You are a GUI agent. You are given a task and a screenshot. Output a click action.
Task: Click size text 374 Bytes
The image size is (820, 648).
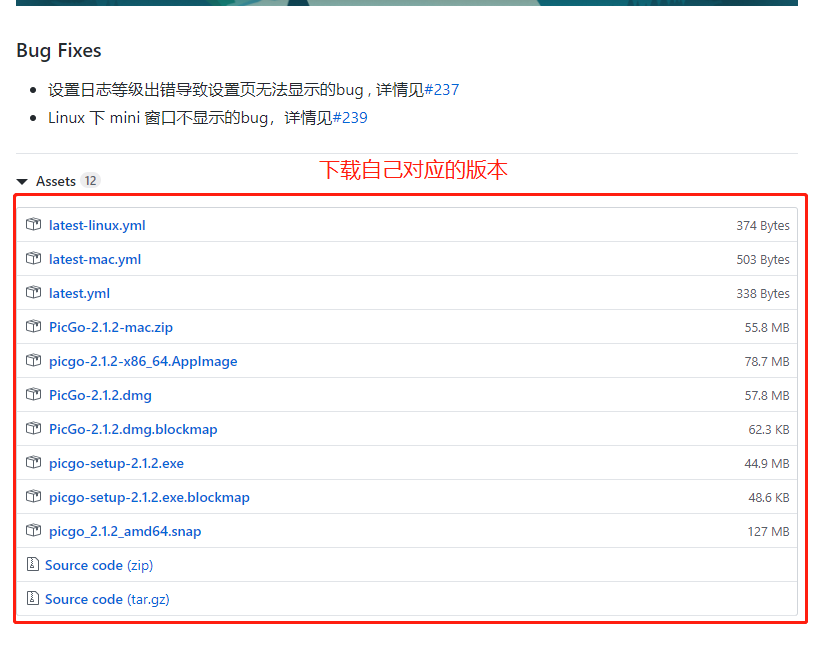[763, 226]
